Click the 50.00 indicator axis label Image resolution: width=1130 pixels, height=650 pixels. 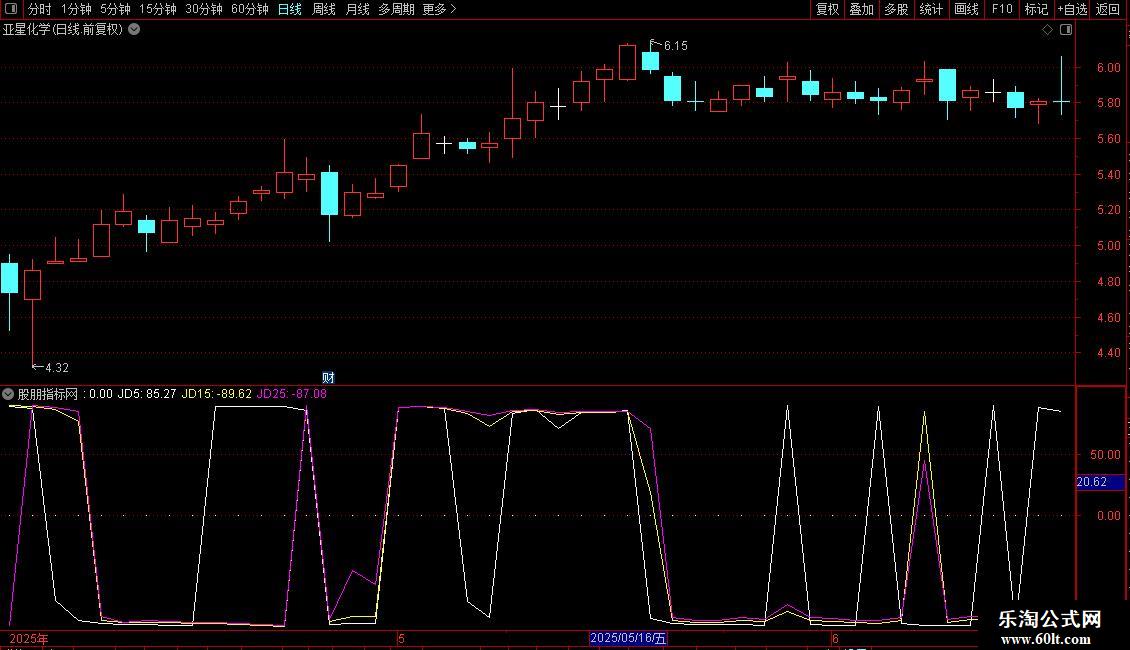pos(1105,455)
